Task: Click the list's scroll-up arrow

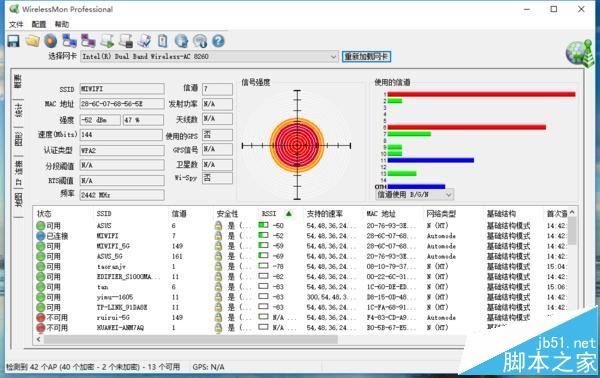Action: 572,212
